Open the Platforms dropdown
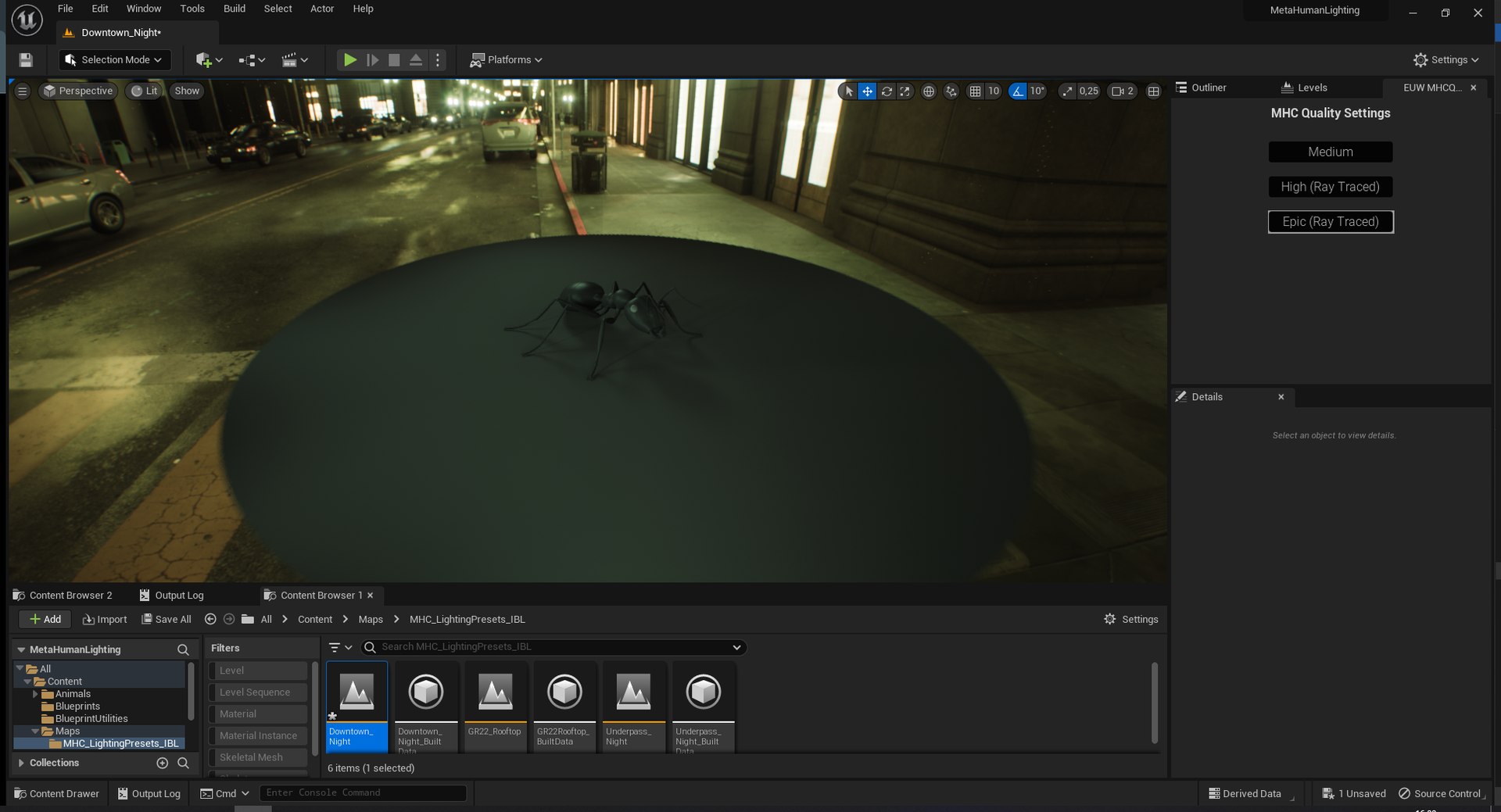1501x812 pixels. pyautogui.click(x=506, y=60)
